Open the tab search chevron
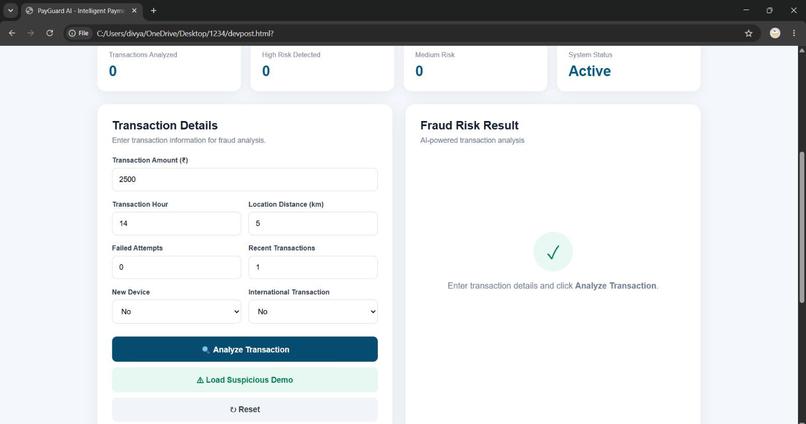This screenshot has height=424, width=806. coord(10,10)
